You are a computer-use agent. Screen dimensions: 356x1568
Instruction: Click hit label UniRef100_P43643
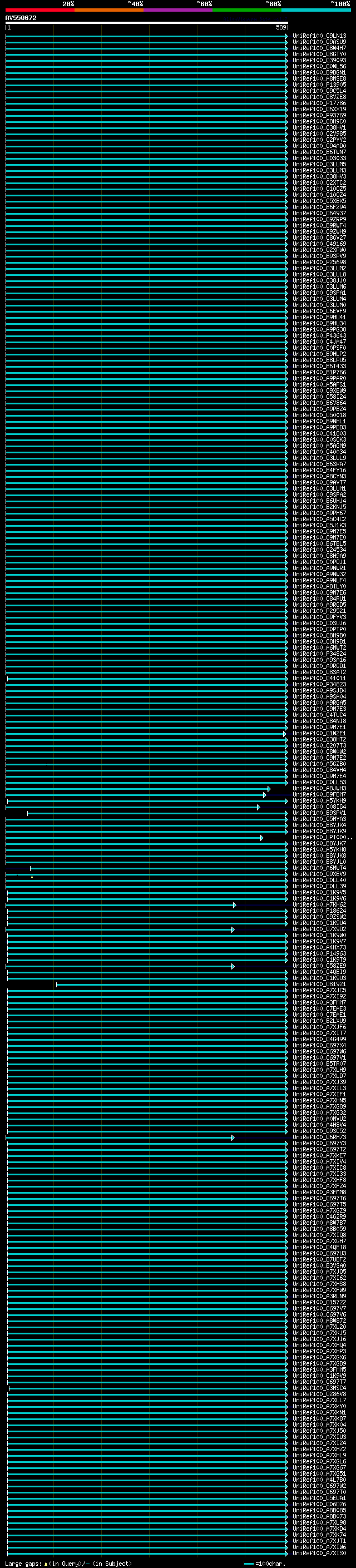coord(319,335)
